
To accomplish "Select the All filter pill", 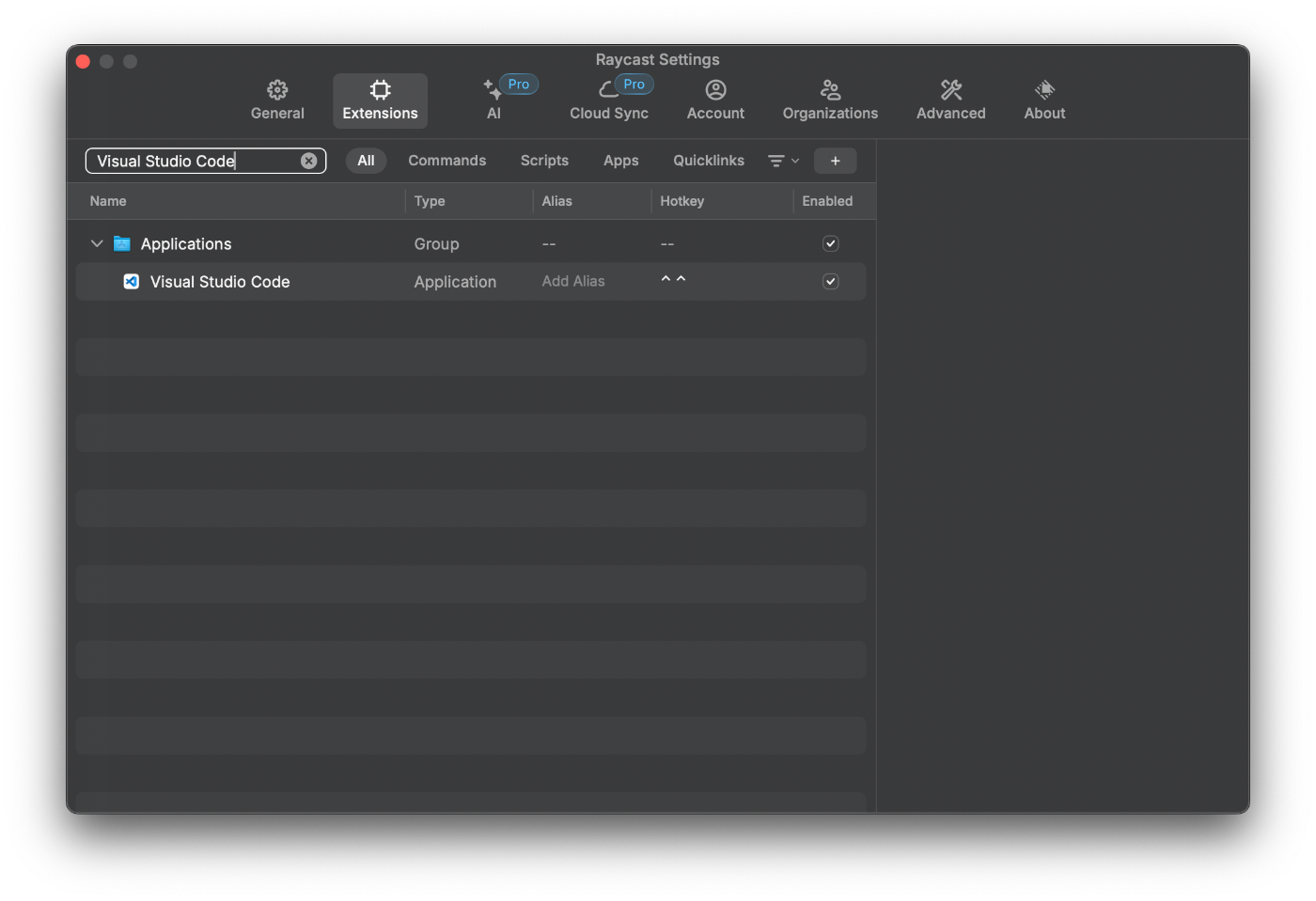I will coord(366,161).
